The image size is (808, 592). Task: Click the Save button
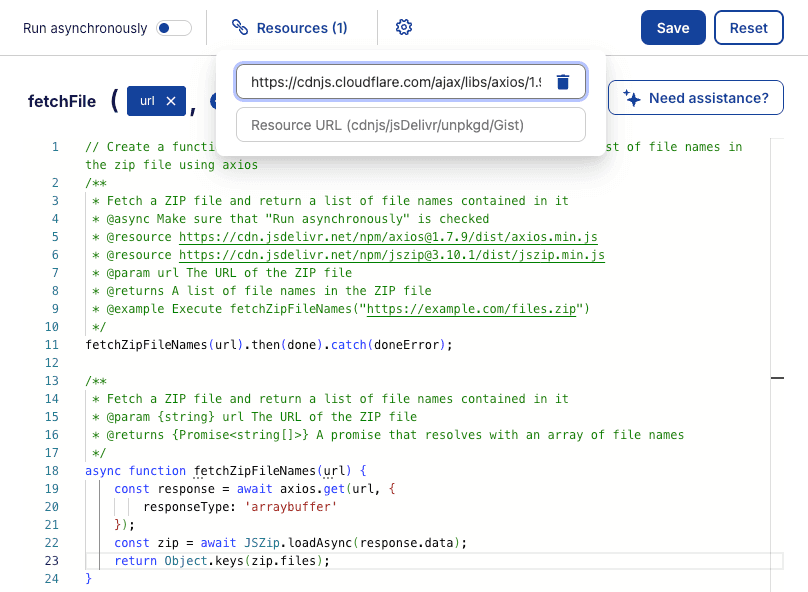(673, 28)
